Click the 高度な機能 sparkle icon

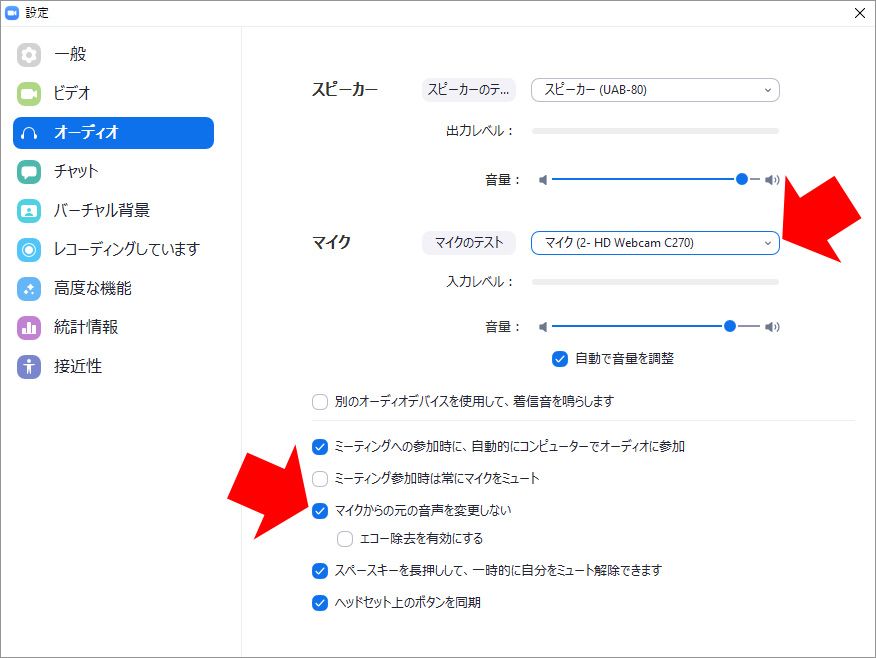pos(29,289)
